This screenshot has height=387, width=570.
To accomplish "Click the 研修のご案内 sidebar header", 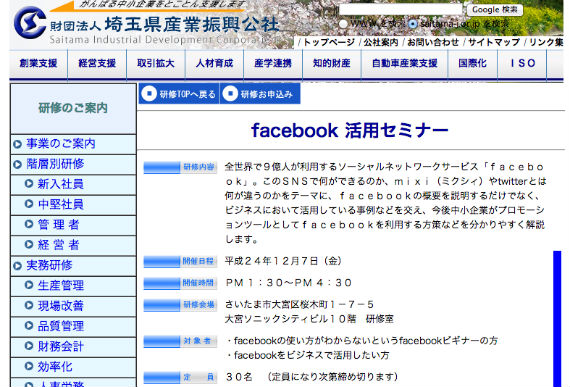I will pos(73,108).
